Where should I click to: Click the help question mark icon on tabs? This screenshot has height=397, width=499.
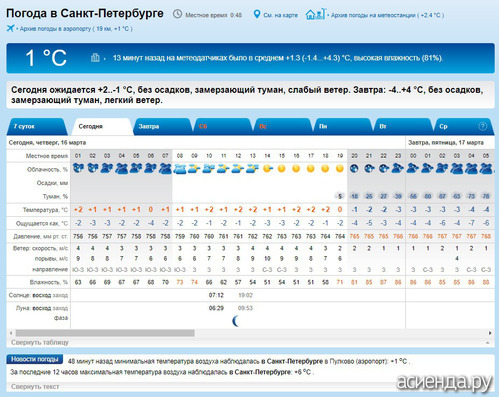click(482, 126)
